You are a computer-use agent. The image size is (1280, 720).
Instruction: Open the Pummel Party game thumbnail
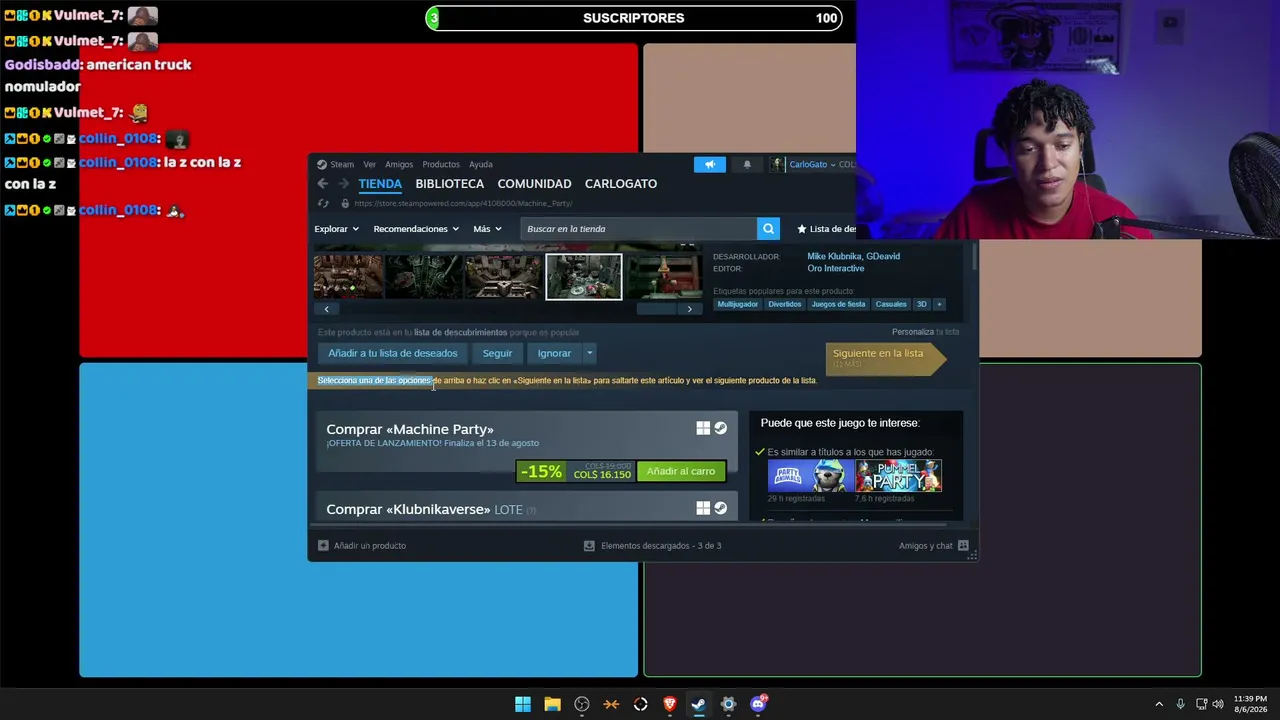pyautogui.click(x=898, y=476)
